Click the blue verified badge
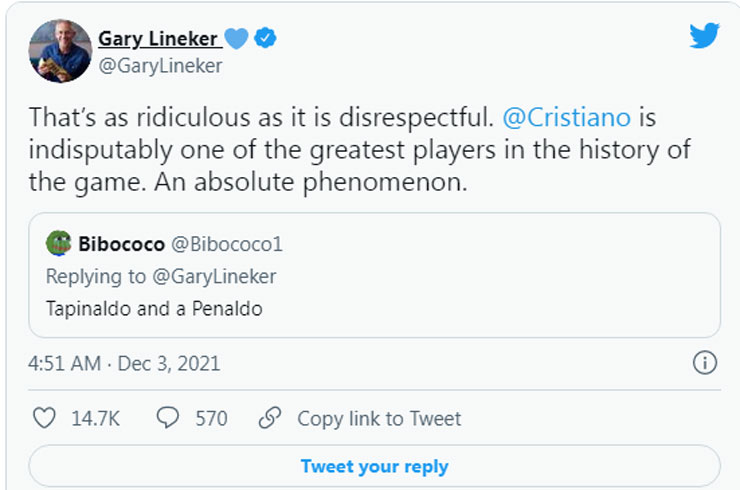Screen dimensions: 740x490 click(x=265, y=39)
